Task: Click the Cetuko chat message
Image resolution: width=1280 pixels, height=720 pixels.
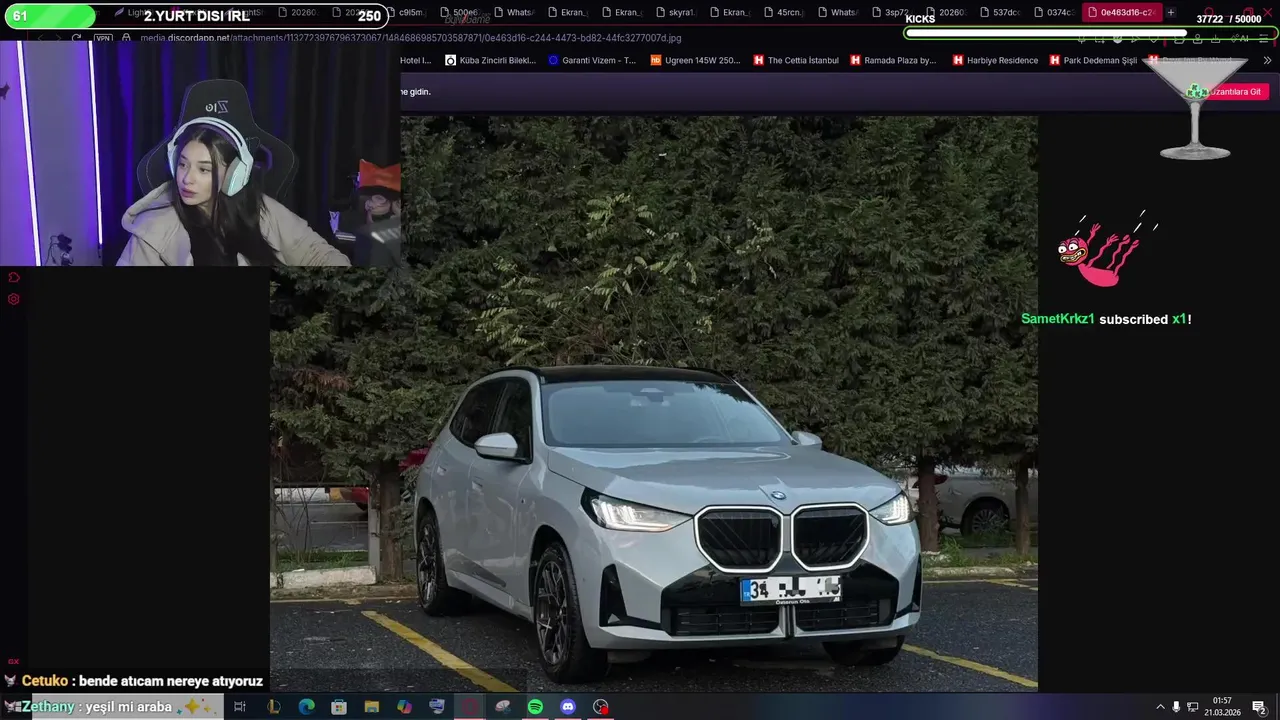Action: (134, 681)
